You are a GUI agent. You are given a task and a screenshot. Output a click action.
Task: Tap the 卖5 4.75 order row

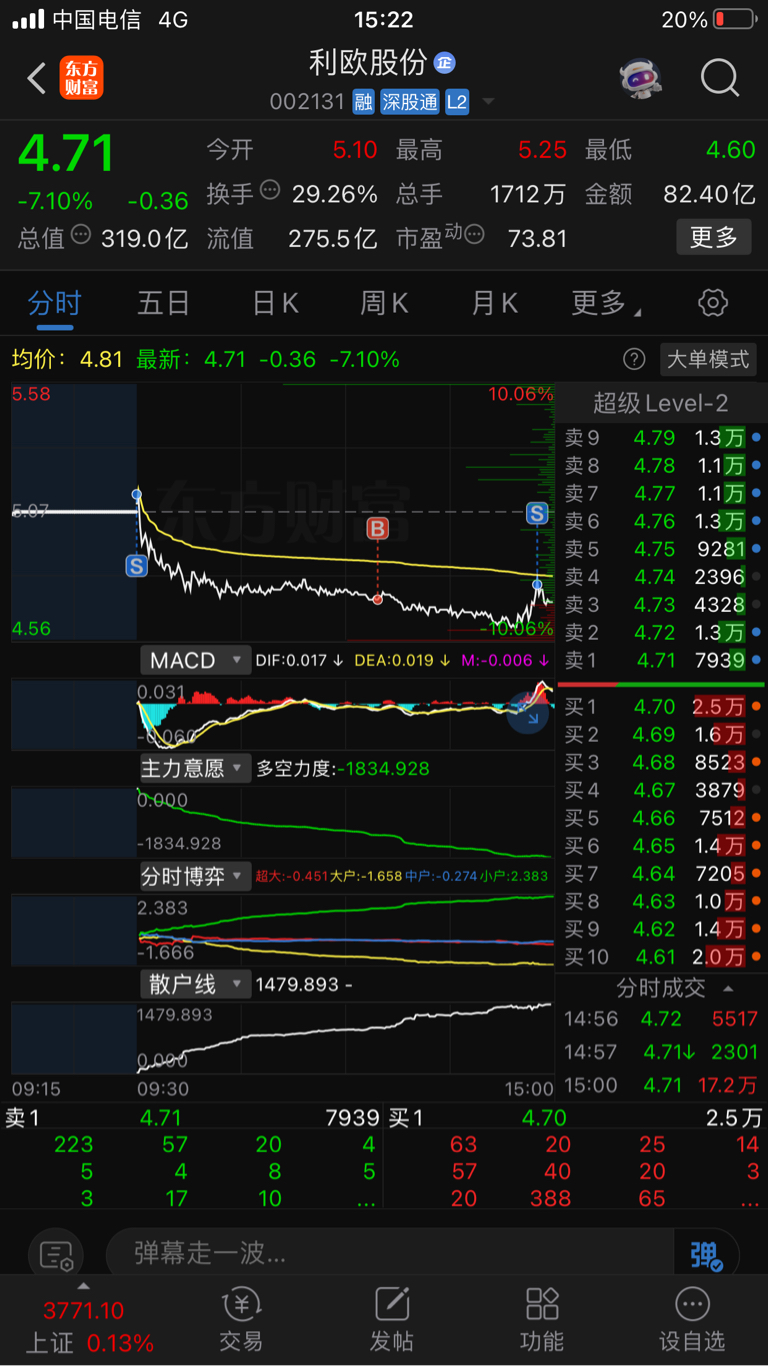(660, 548)
